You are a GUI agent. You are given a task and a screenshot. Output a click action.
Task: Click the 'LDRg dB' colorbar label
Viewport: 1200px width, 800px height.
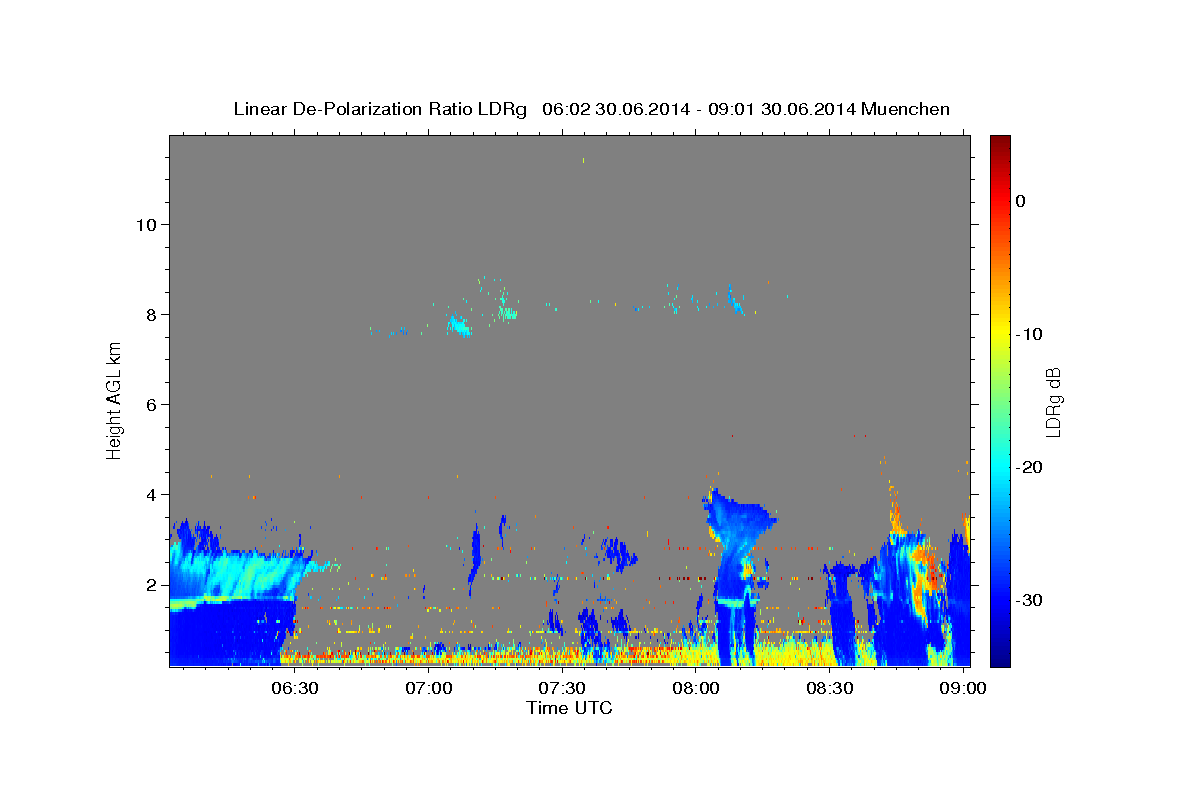pyautogui.click(x=1053, y=401)
